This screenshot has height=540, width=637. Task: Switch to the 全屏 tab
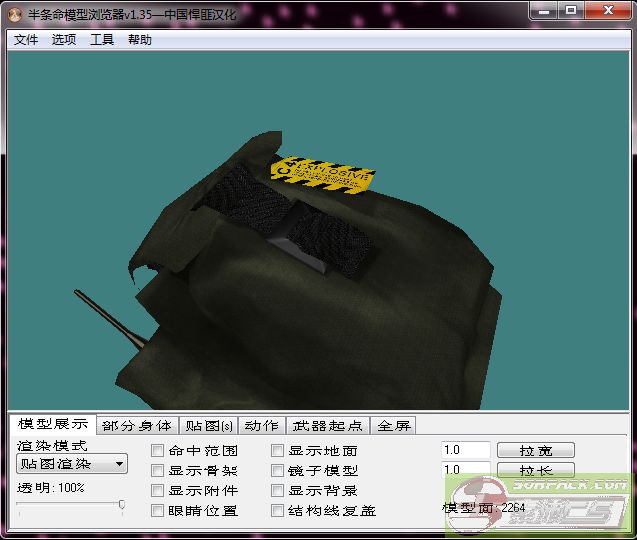tap(393, 426)
